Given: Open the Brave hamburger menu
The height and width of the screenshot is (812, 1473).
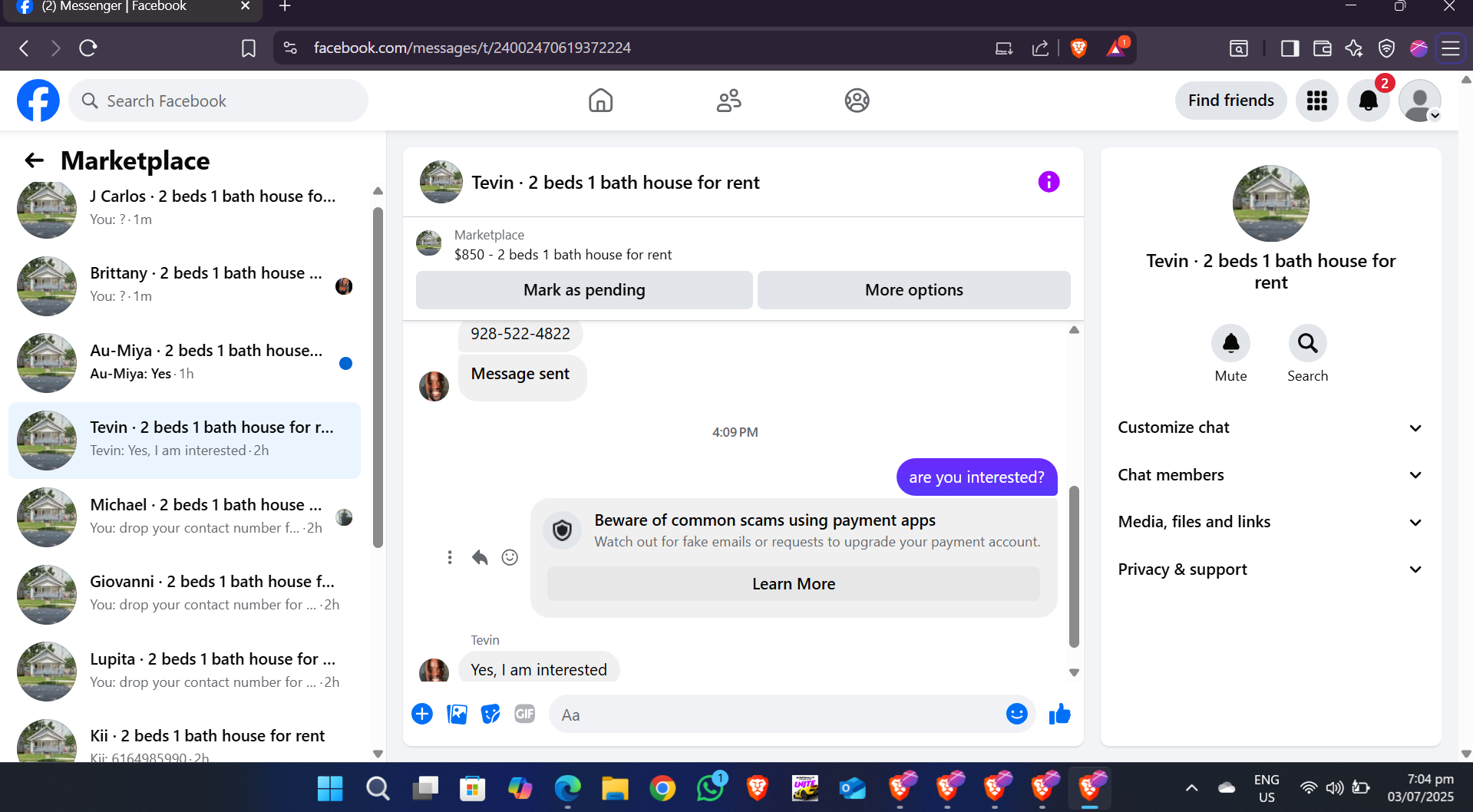Looking at the screenshot, I should (x=1451, y=48).
